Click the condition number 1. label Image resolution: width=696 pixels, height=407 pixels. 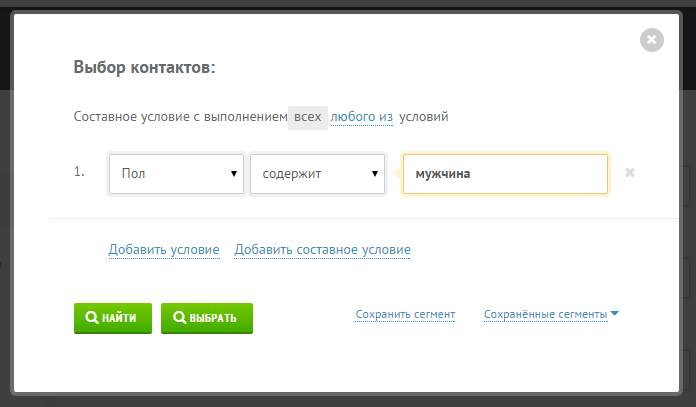tap(79, 172)
